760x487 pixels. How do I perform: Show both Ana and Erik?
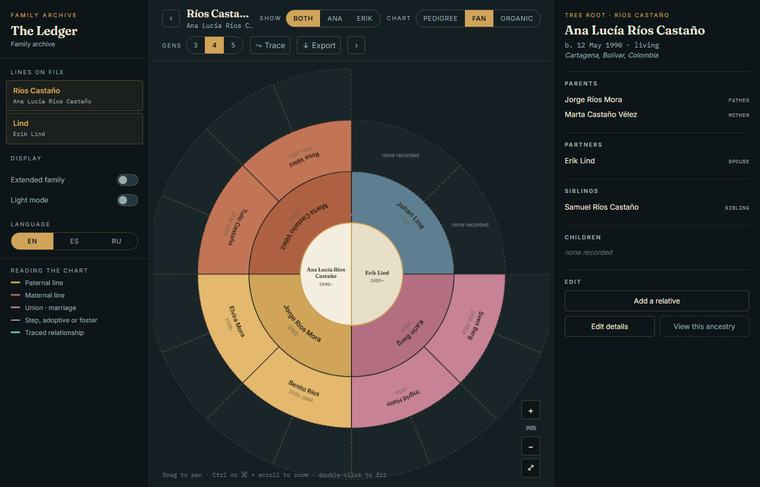click(x=303, y=18)
